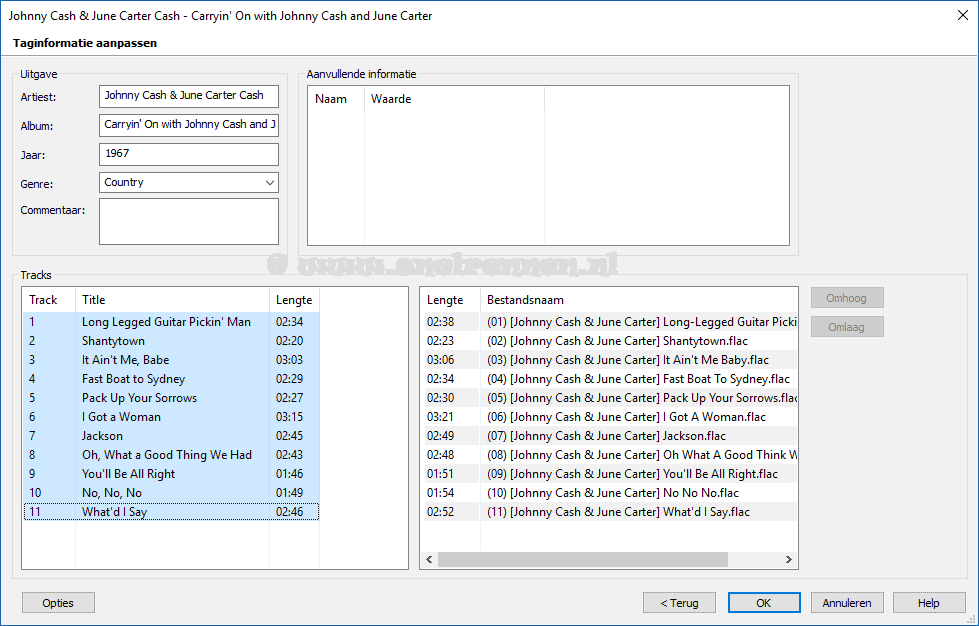Click the Bestandsnaam column header
The image size is (979, 626).
point(639,300)
